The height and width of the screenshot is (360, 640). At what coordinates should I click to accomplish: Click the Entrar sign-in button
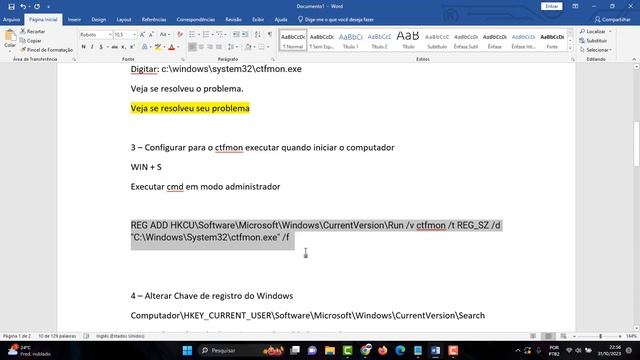(552, 7)
